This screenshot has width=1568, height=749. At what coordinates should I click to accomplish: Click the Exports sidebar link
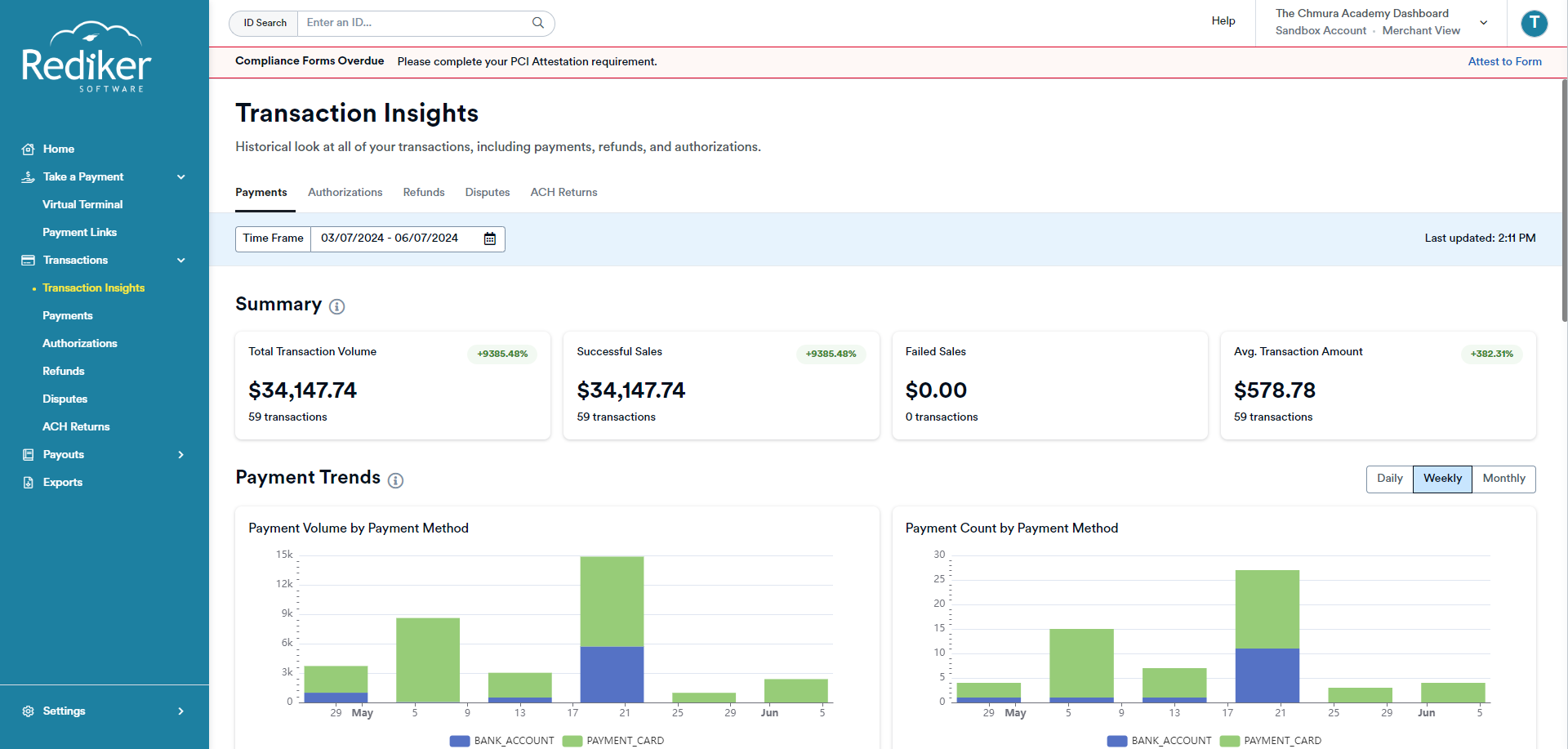click(62, 483)
